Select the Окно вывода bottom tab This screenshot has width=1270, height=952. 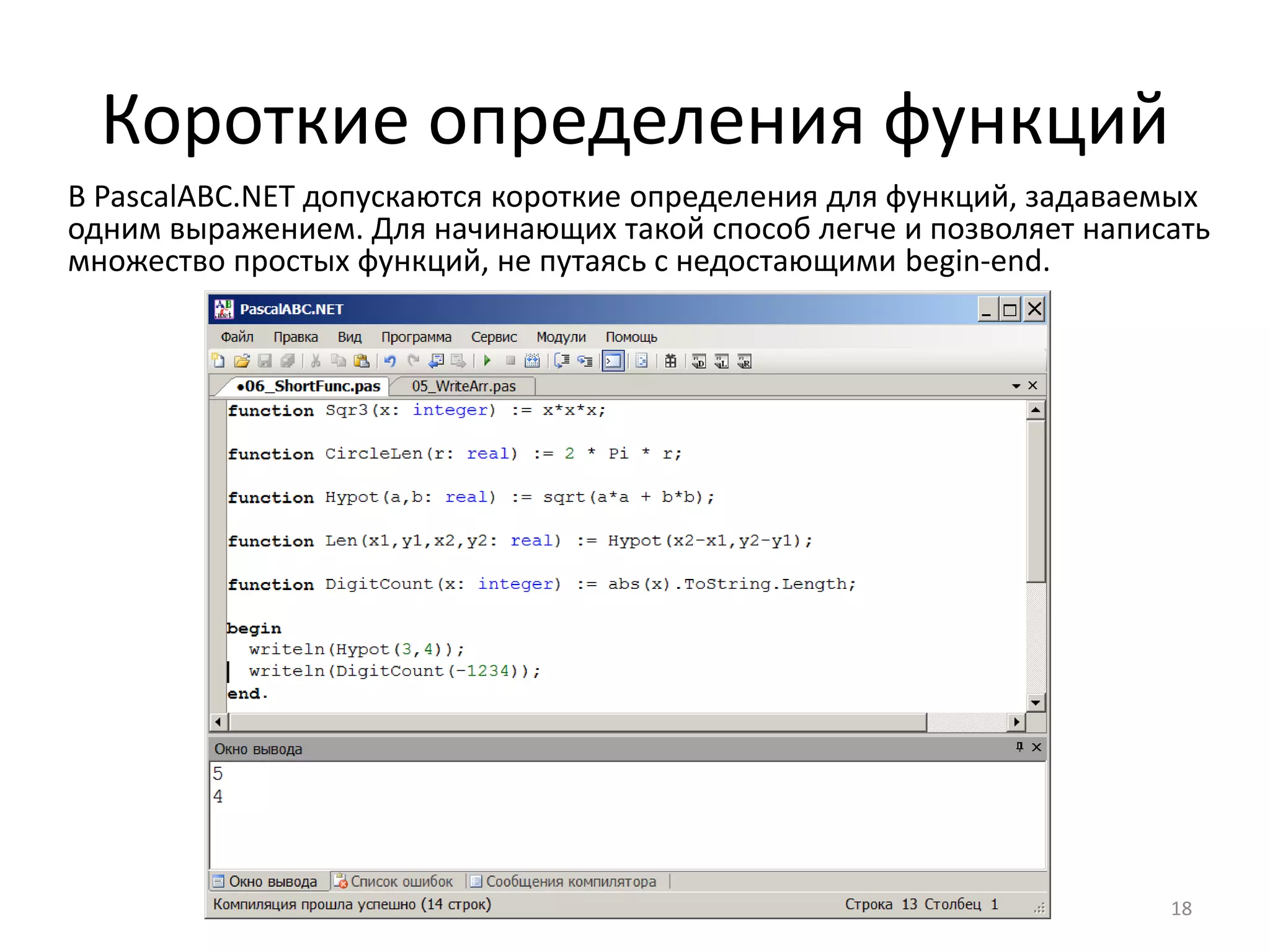[265, 881]
